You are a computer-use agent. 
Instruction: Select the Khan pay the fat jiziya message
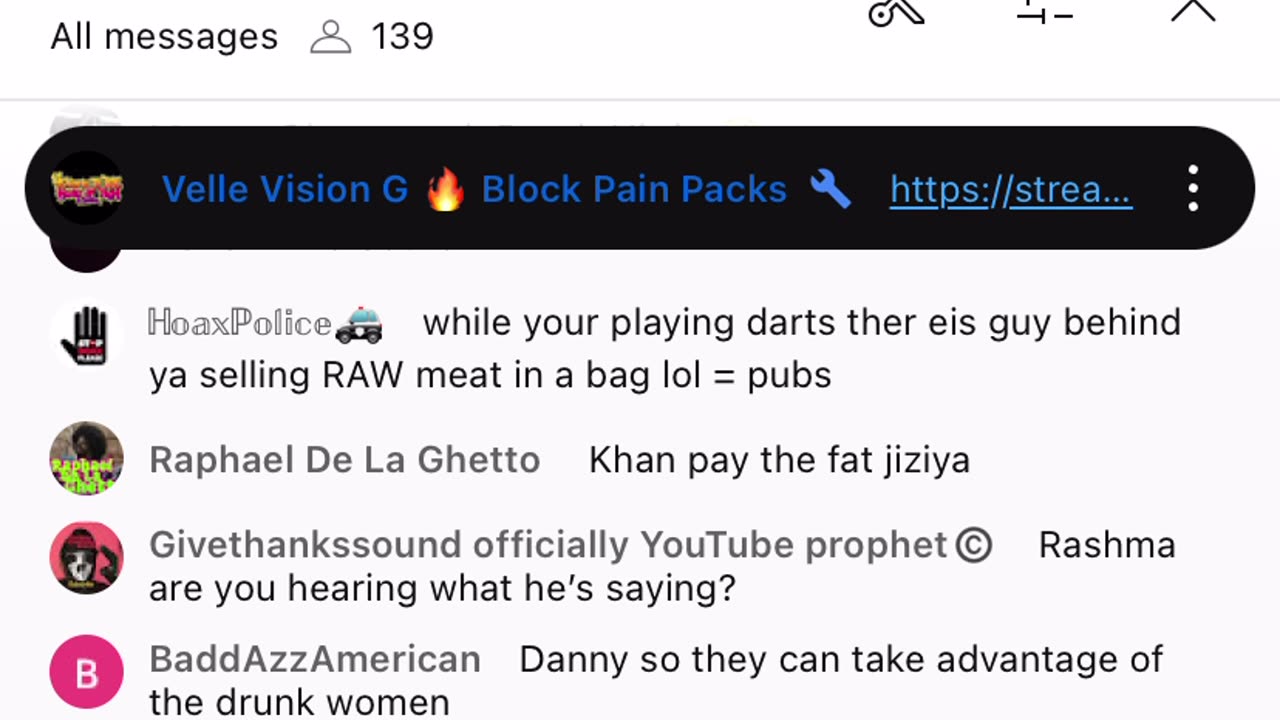(779, 460)
